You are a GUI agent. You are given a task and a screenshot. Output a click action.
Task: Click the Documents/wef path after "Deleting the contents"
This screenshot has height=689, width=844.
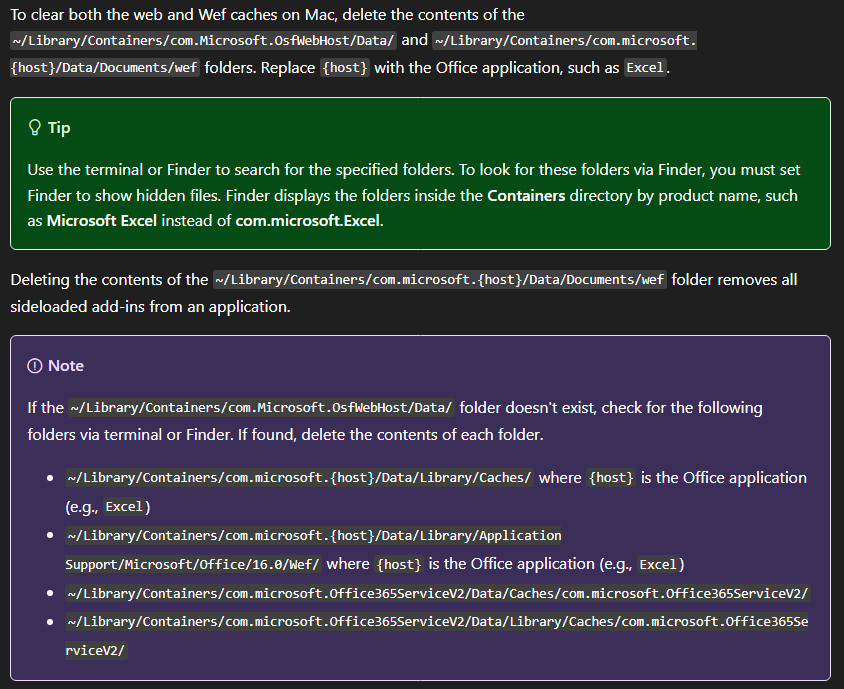click(x=440, y=280)
